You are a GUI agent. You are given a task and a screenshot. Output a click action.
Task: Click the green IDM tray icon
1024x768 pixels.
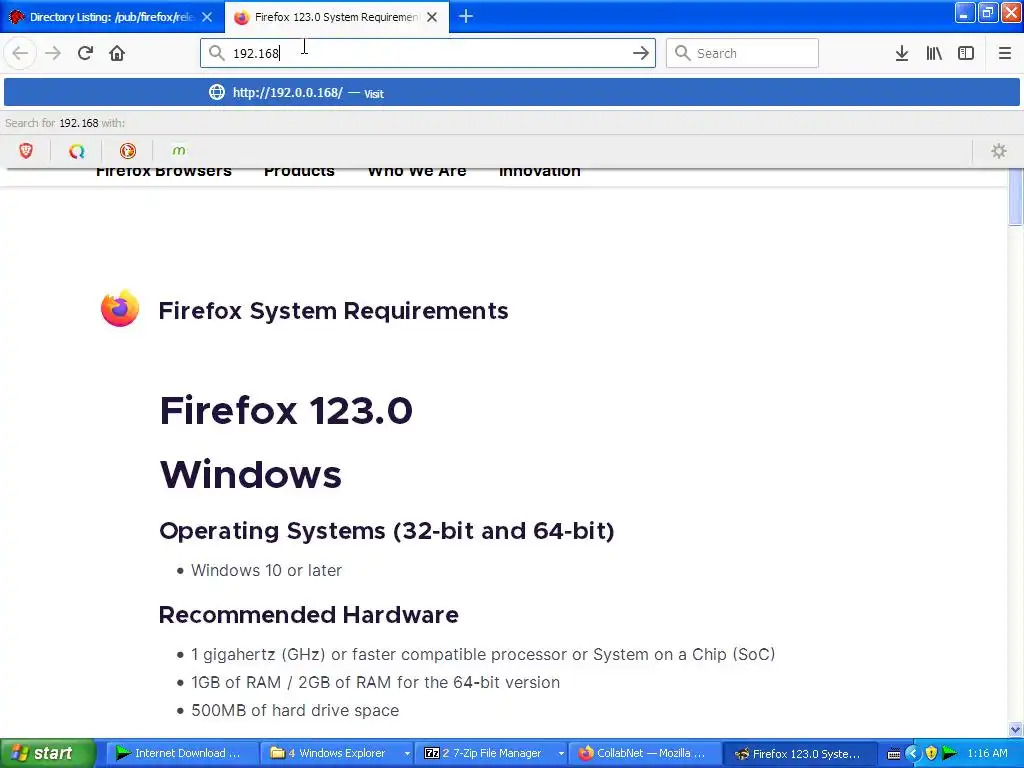pos(950,753)
